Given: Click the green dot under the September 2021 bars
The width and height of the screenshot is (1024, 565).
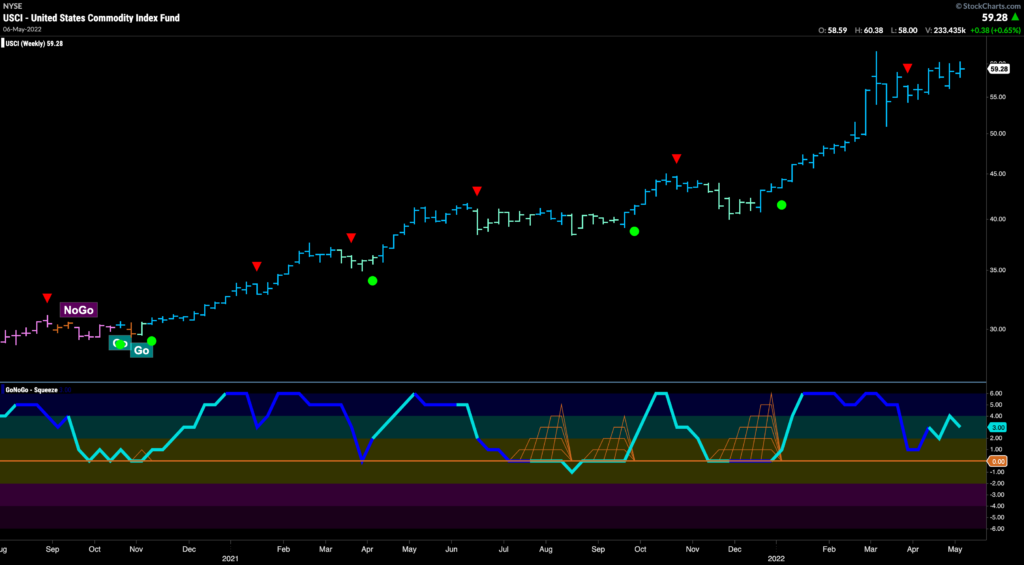Looking at the screenshot, I should (x=633, y=231).
